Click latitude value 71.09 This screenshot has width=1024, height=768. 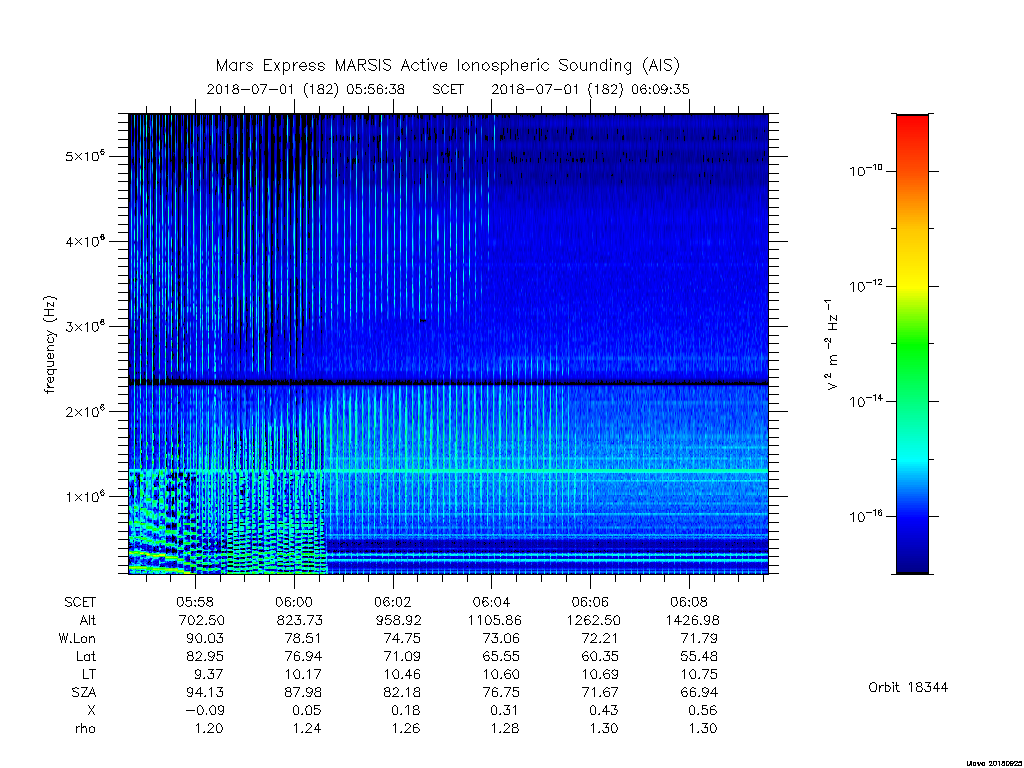pos(402,656)
